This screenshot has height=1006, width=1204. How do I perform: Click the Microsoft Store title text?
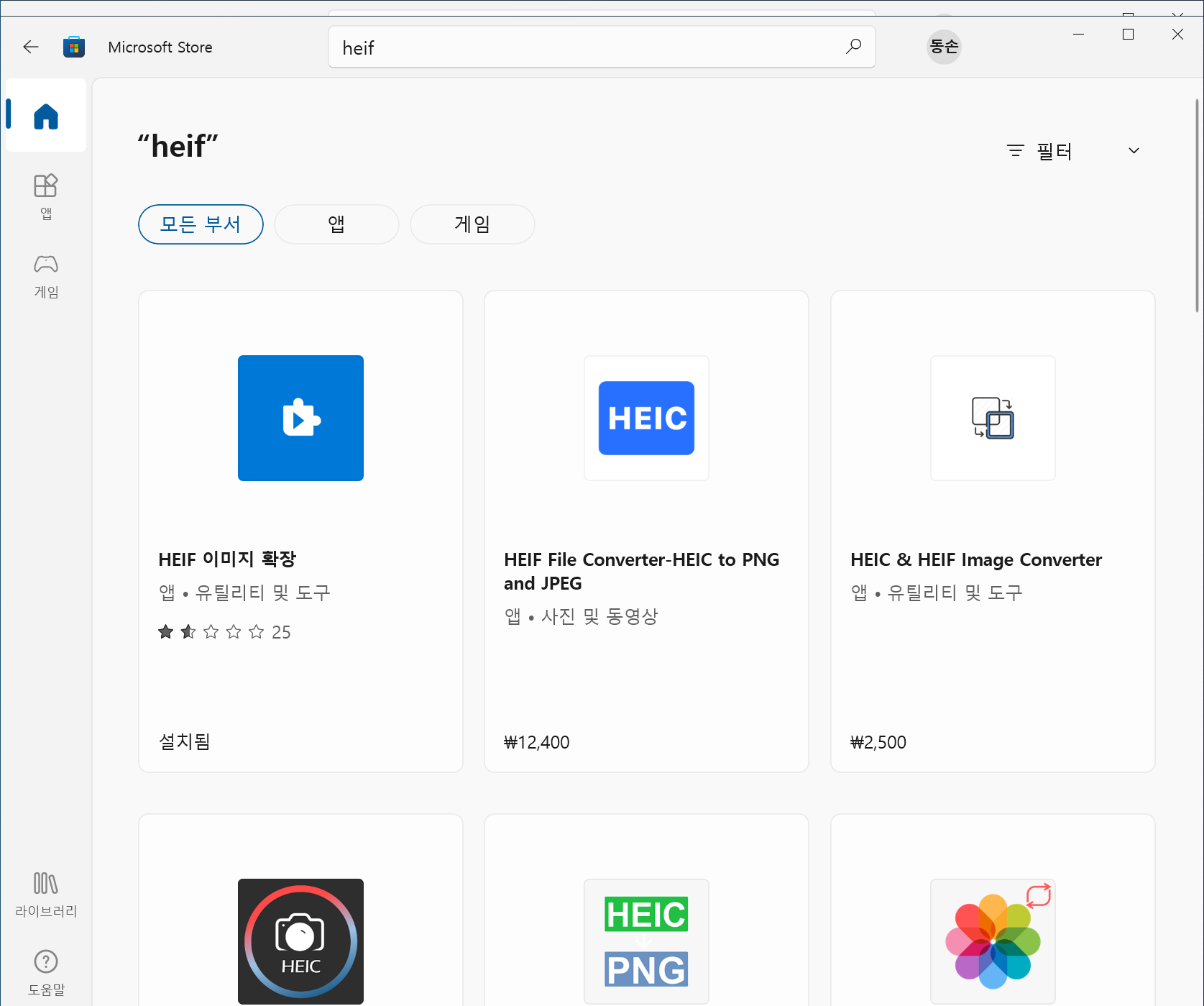click(160, 47)
